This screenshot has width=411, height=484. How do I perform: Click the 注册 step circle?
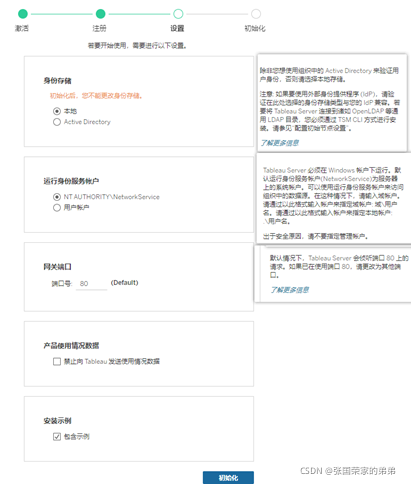pos(100,14)
